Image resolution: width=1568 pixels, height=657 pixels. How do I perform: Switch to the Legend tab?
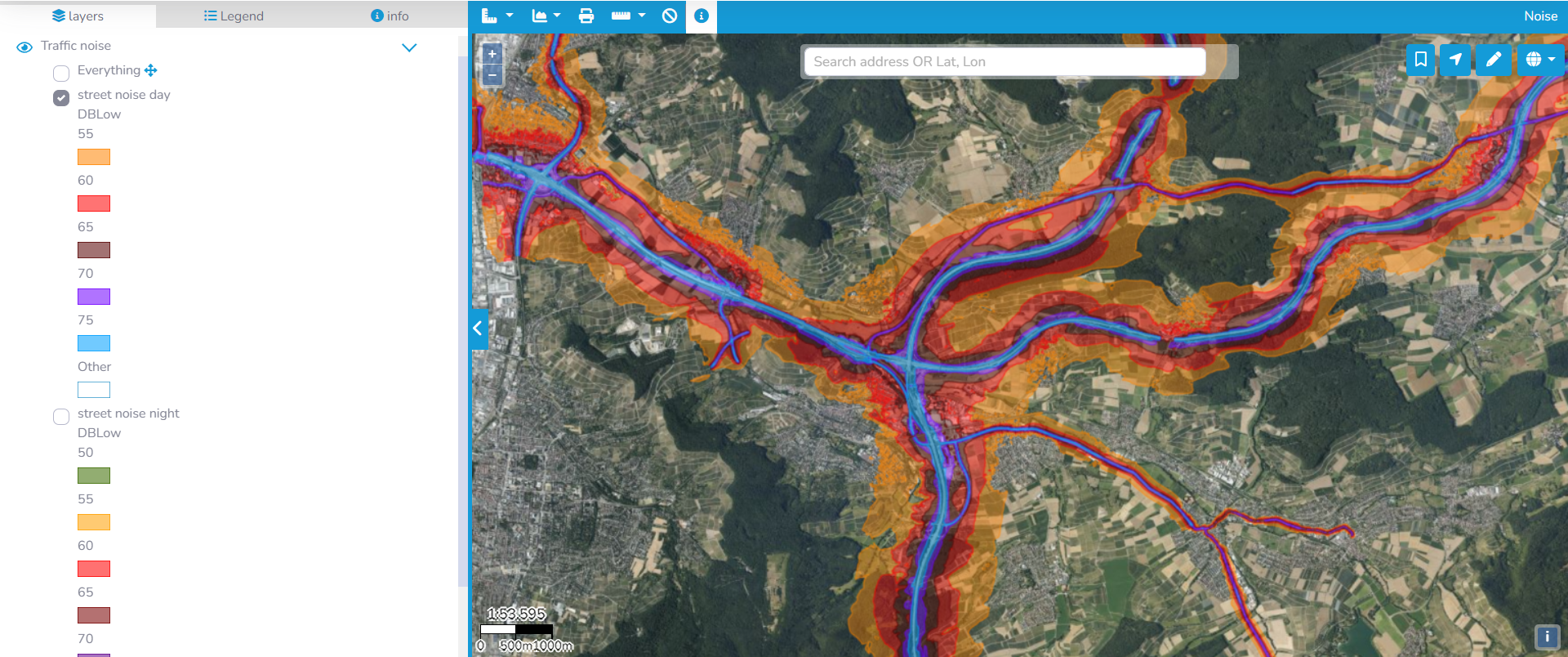point(234,16)
